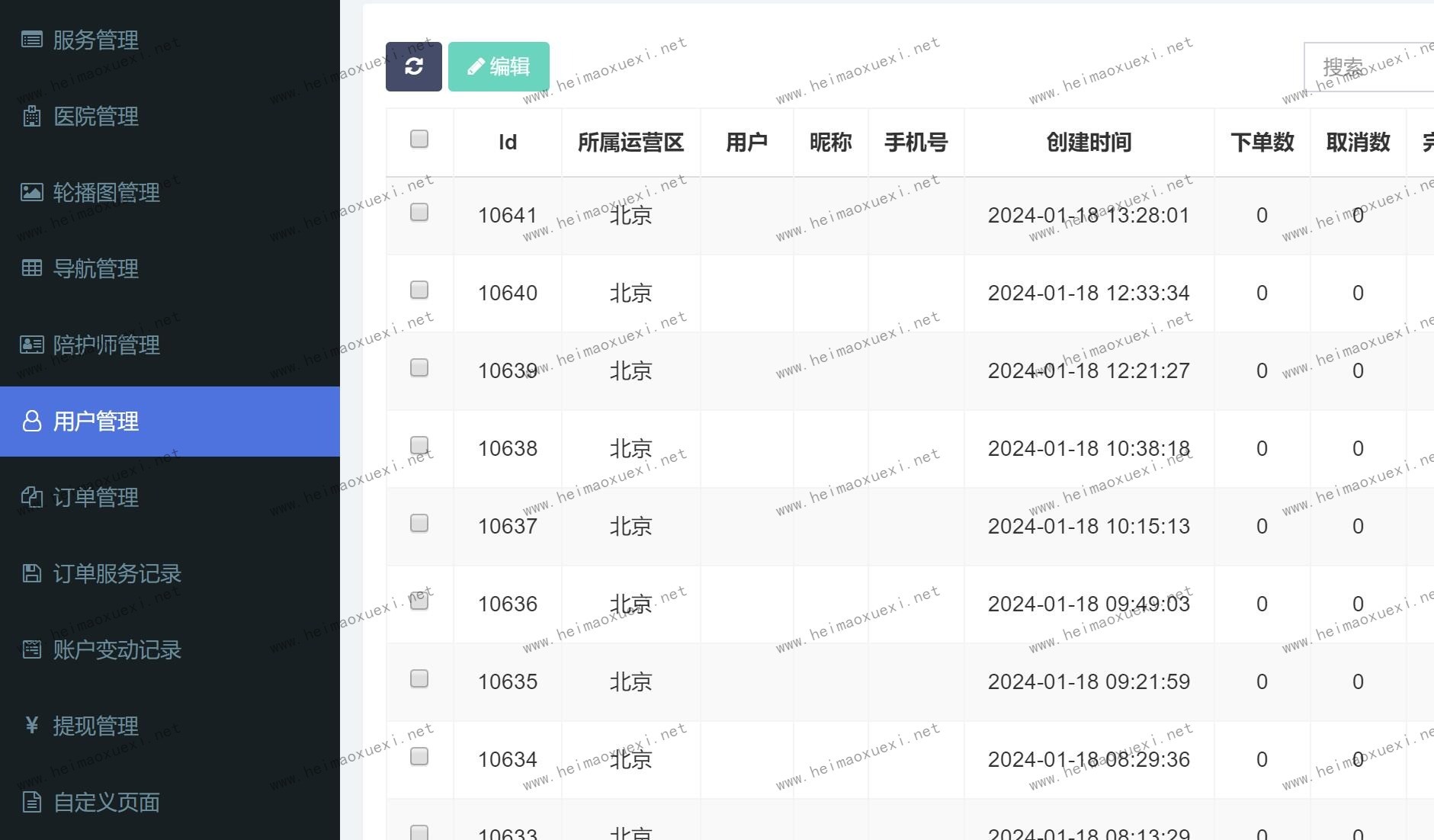The width and height of the screenshot is (1434, 840).
Task: Click the 服务管理 sidebar icon
Action: pyautogui.click(x=31, y=40)
